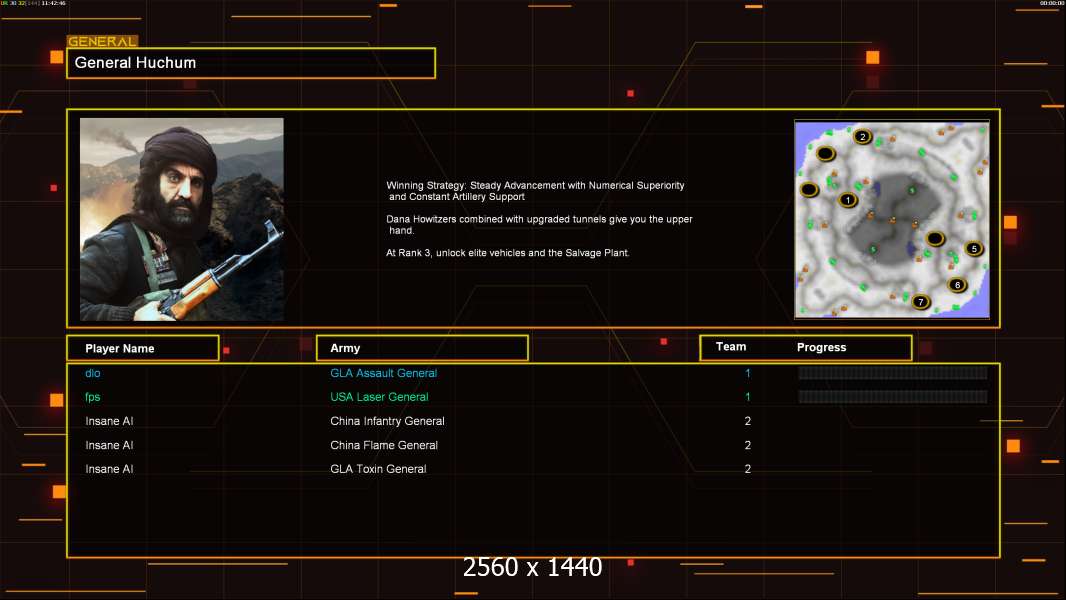Click the Rank 3 Salvage Plant tip
The image size is (1066, 600).
[508, 253]
